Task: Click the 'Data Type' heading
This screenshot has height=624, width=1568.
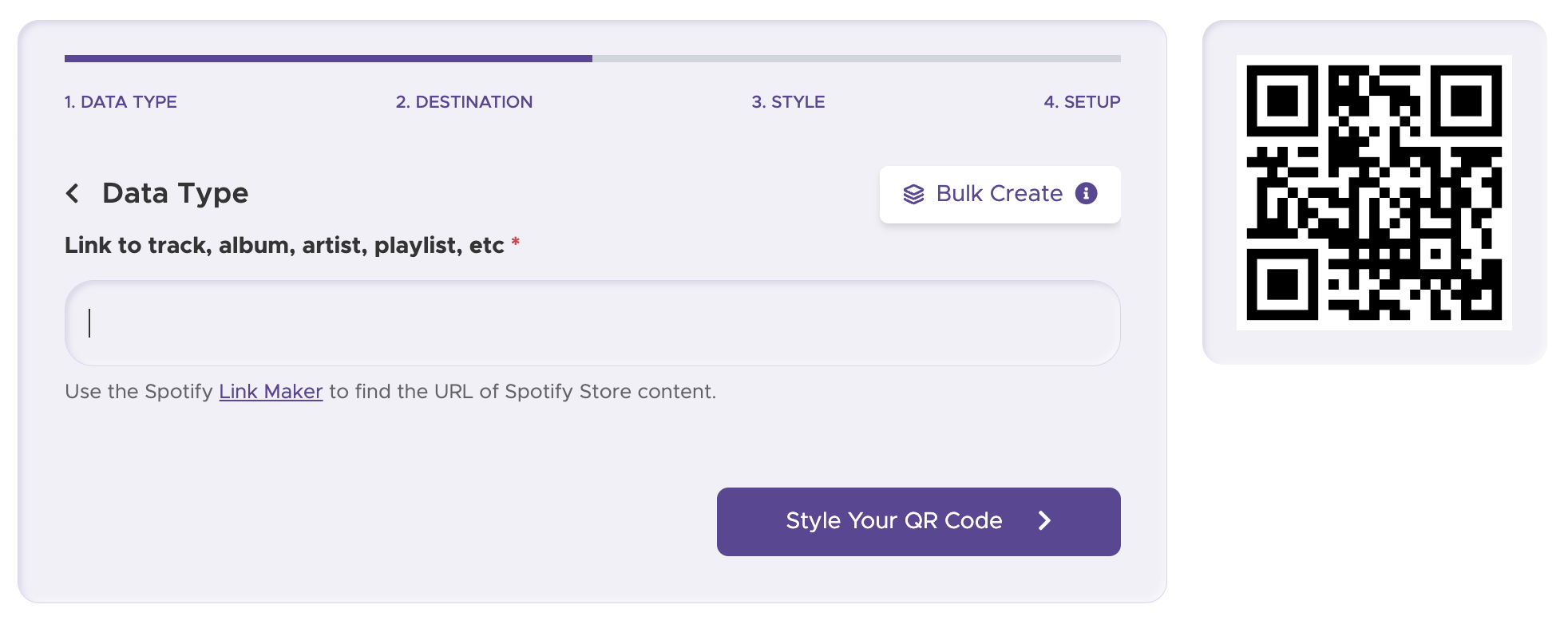Action: click(174, 193)
